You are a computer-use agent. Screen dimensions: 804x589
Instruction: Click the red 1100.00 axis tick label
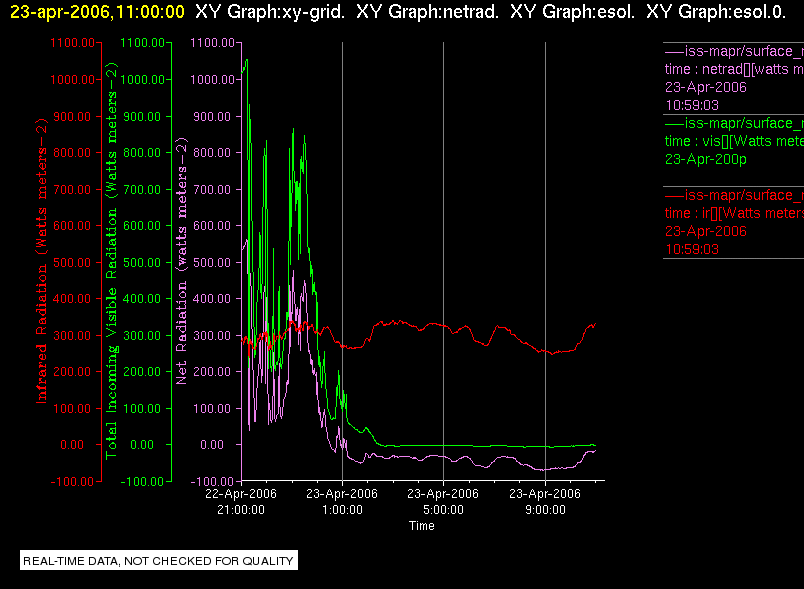pyautogui.click(x=72, y=43)
